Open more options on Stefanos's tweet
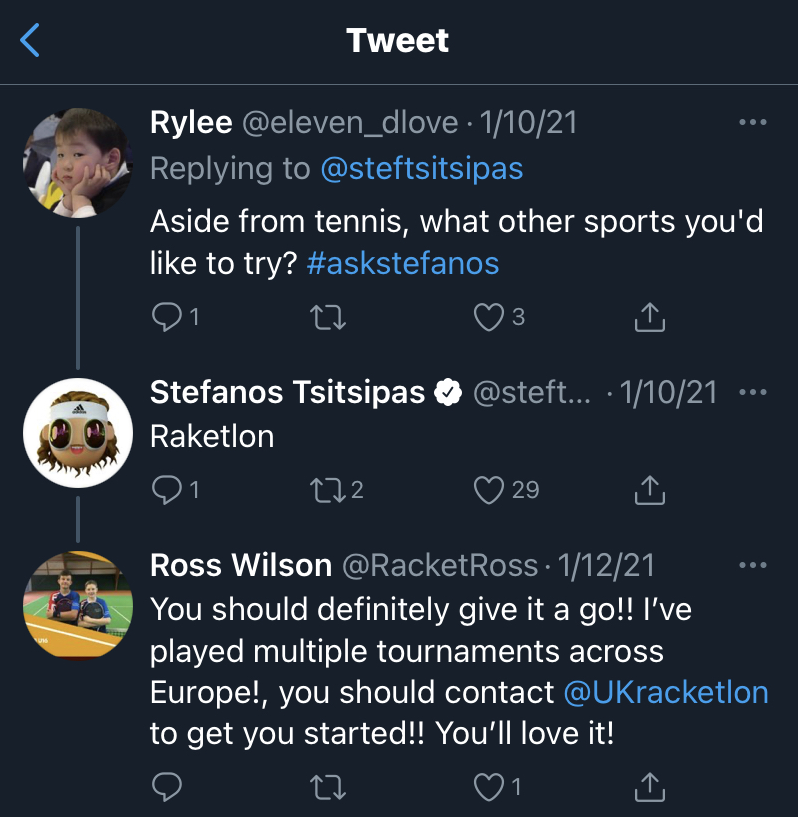 pos(751,393)
